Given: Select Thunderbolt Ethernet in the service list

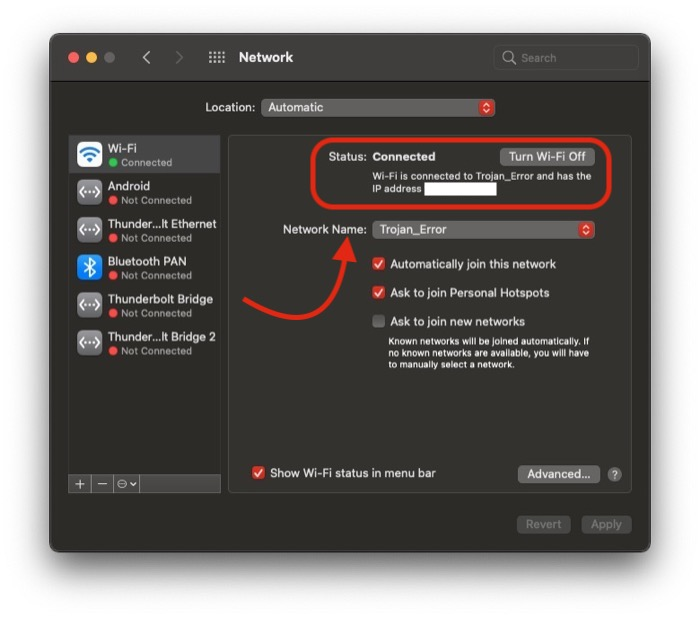Looking at the screenshot, I should click(160, 230).
